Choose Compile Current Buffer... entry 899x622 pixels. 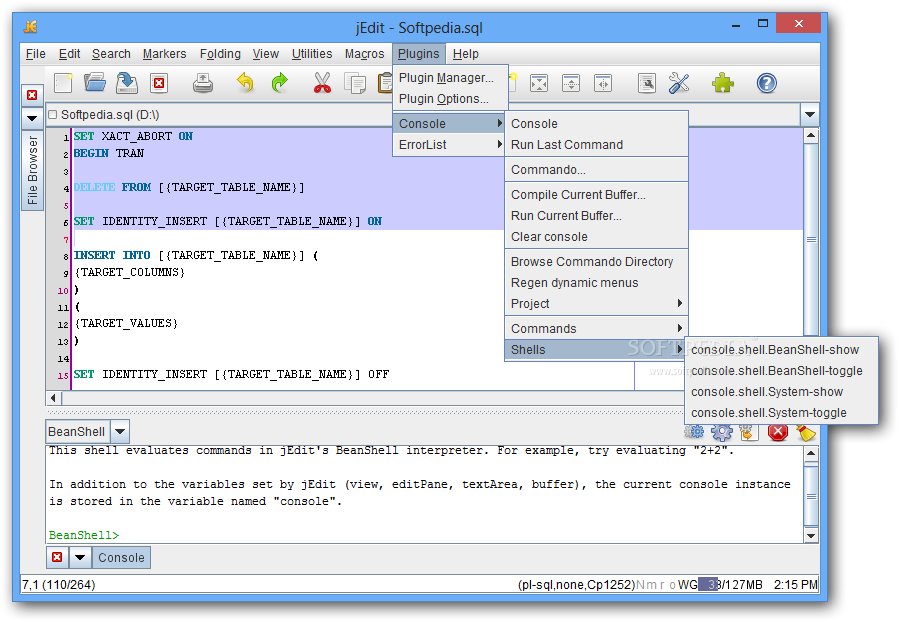pyautogui.click(x=596, y=195)
